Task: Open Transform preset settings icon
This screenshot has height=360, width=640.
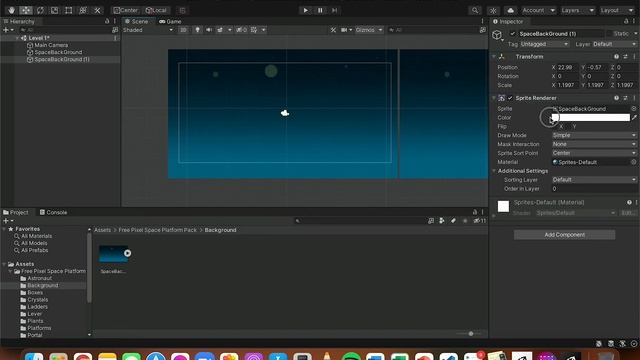Action: 625,56
